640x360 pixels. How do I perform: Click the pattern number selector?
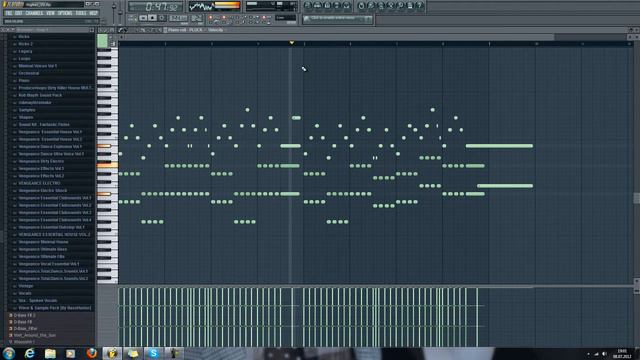point(196,18)
